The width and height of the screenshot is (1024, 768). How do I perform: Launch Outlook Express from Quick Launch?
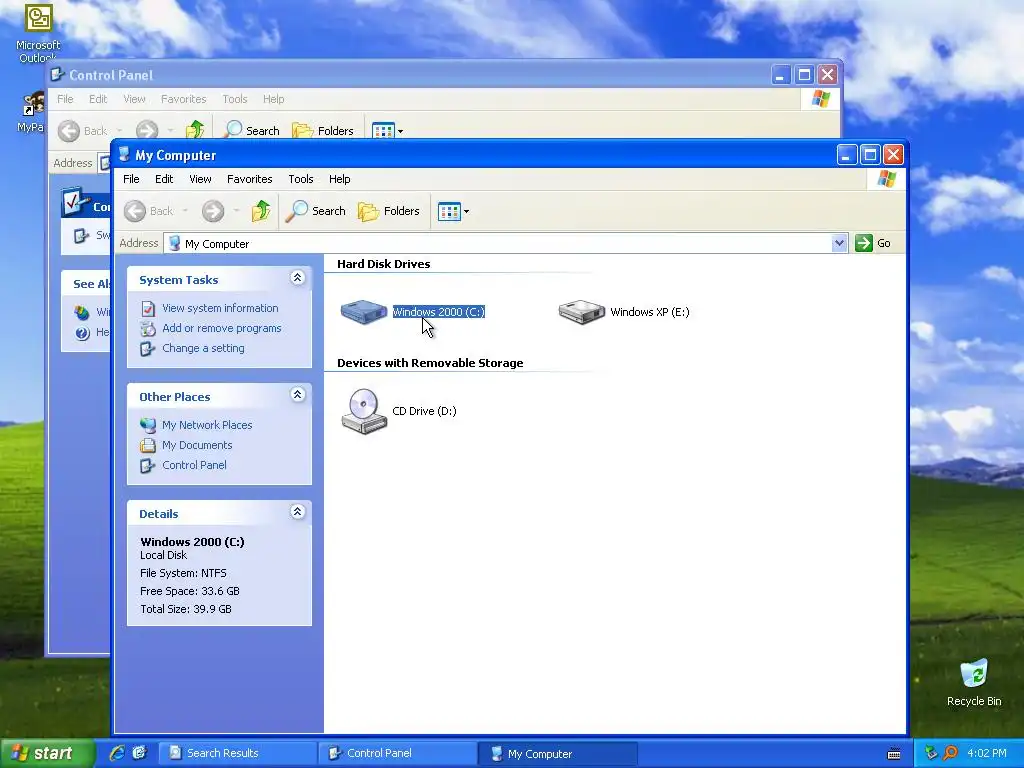tap(139, 753)
